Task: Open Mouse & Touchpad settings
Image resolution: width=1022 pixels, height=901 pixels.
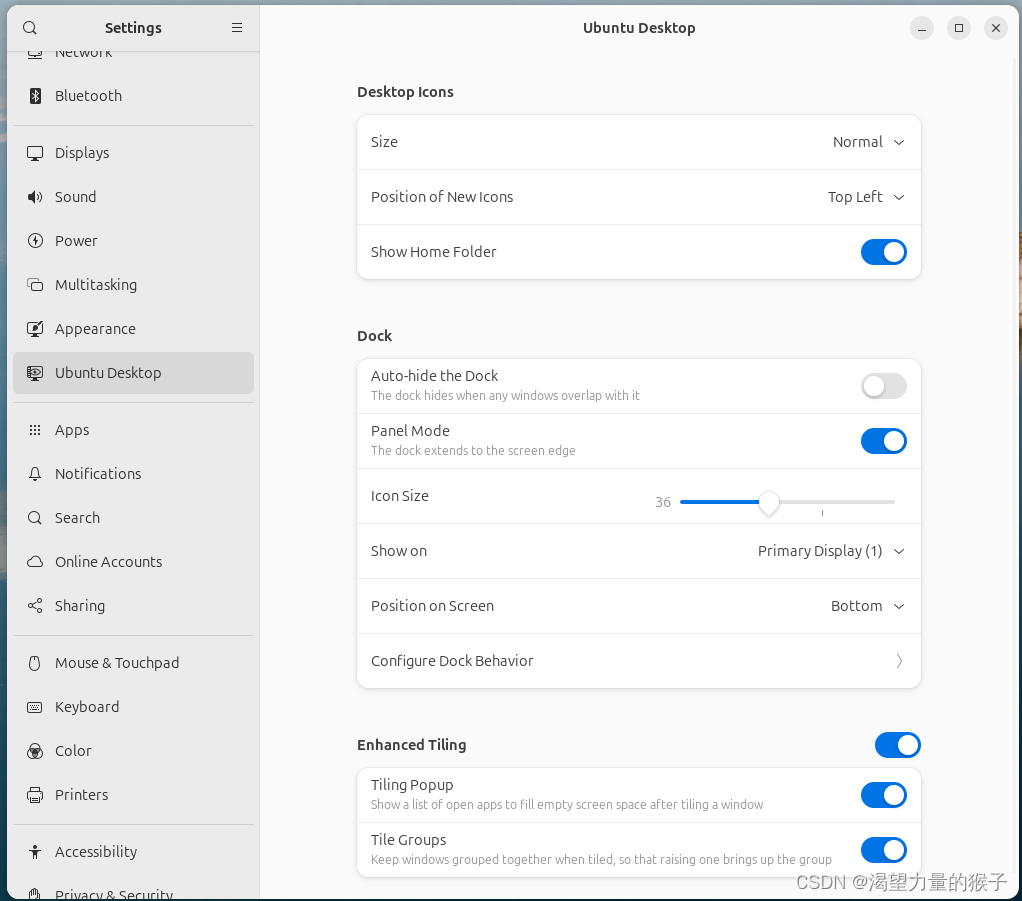Action: point(133,663)
